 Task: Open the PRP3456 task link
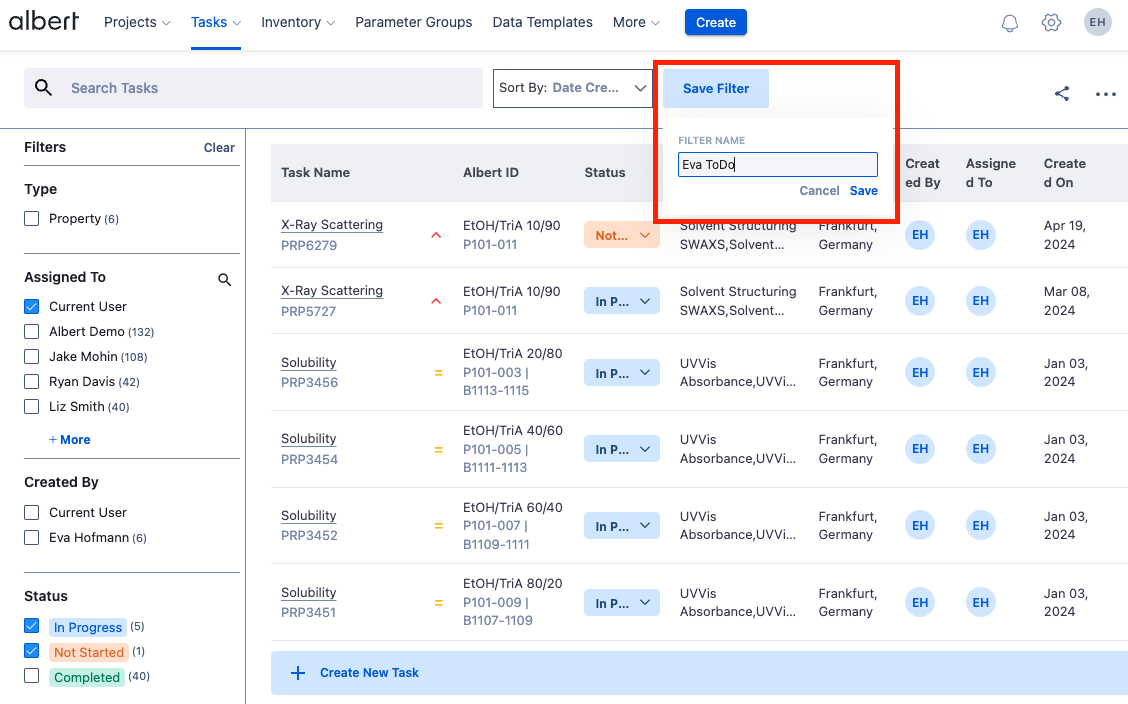click(x=309, y=382)
